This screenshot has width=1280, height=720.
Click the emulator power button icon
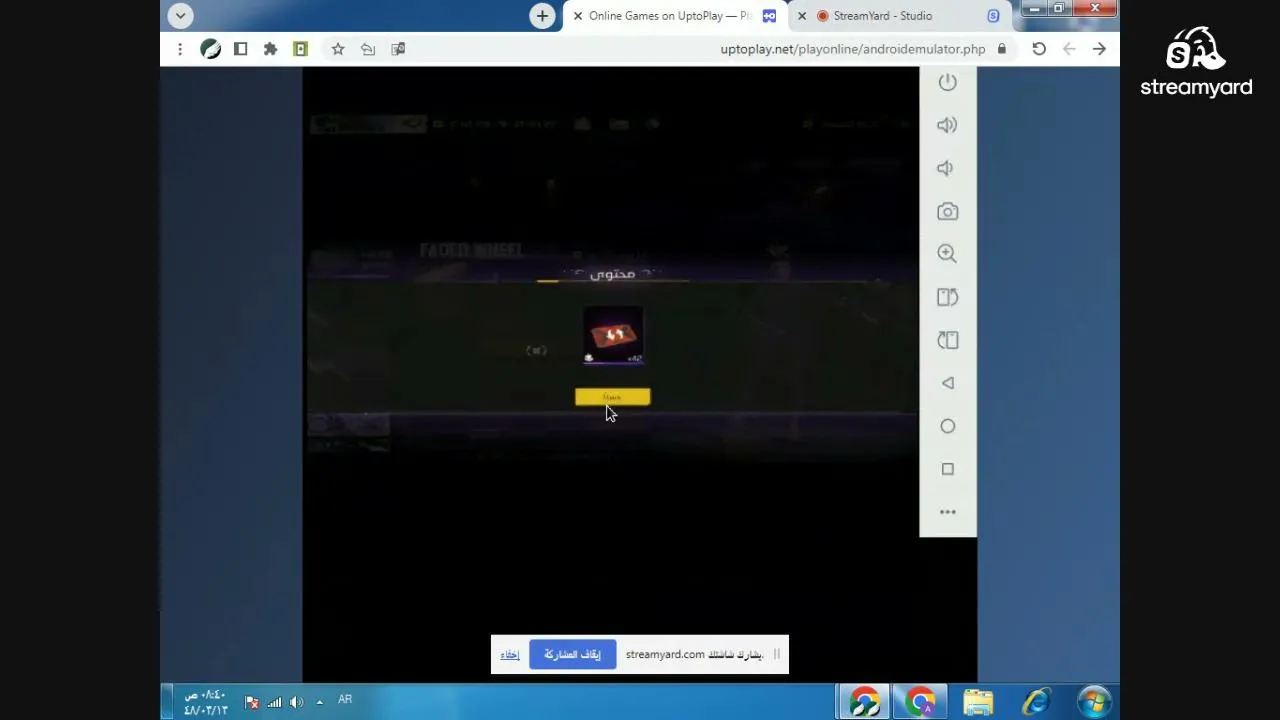[947, 82]
